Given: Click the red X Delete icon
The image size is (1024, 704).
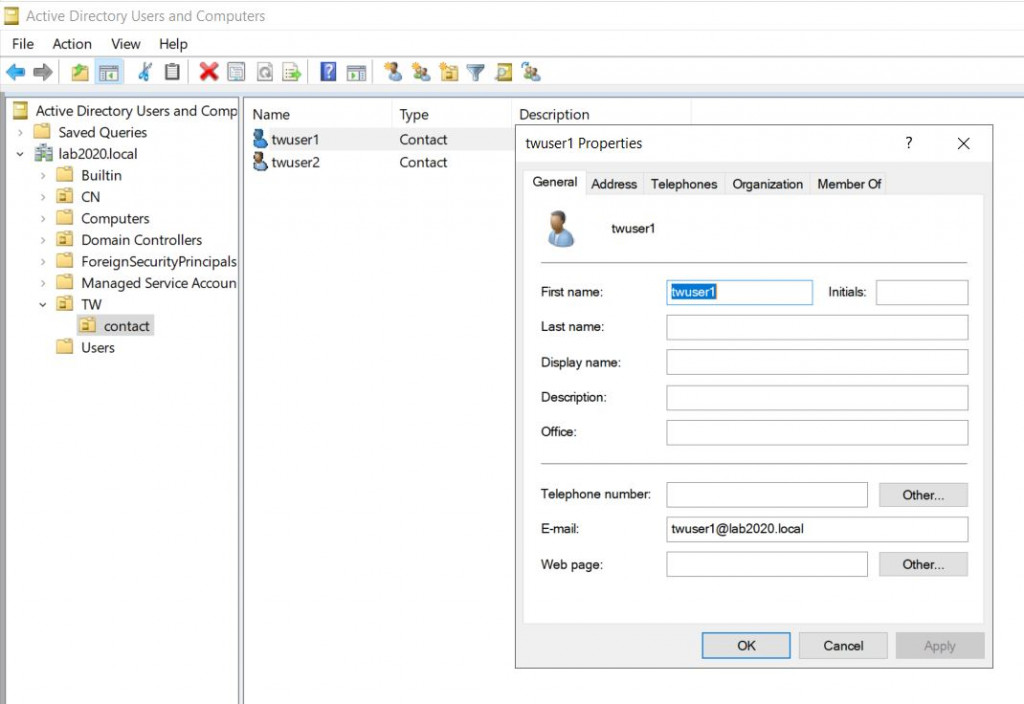Looking at the screenshot, I should pos(208,72).
